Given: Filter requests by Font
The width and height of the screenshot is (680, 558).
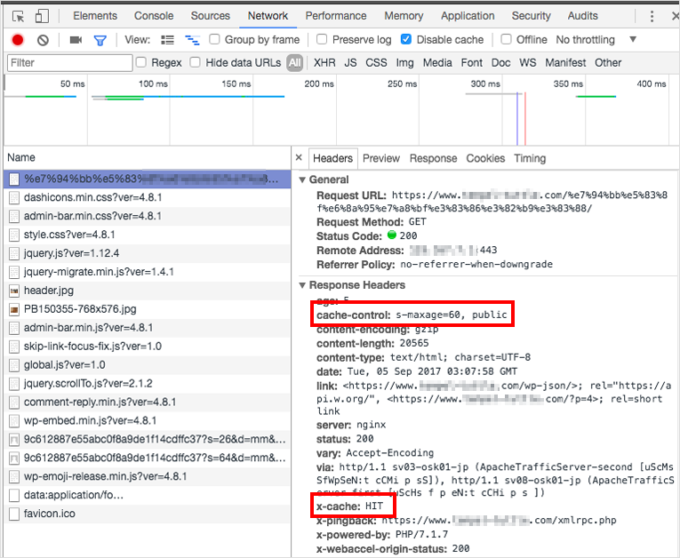Looking at the screenshot, I should 471,63.
